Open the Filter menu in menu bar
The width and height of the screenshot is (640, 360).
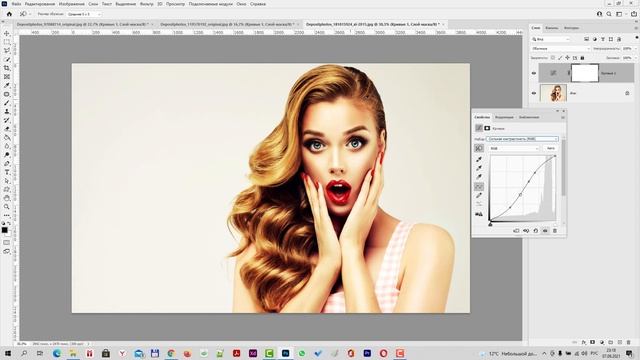(x=147, y=4)
